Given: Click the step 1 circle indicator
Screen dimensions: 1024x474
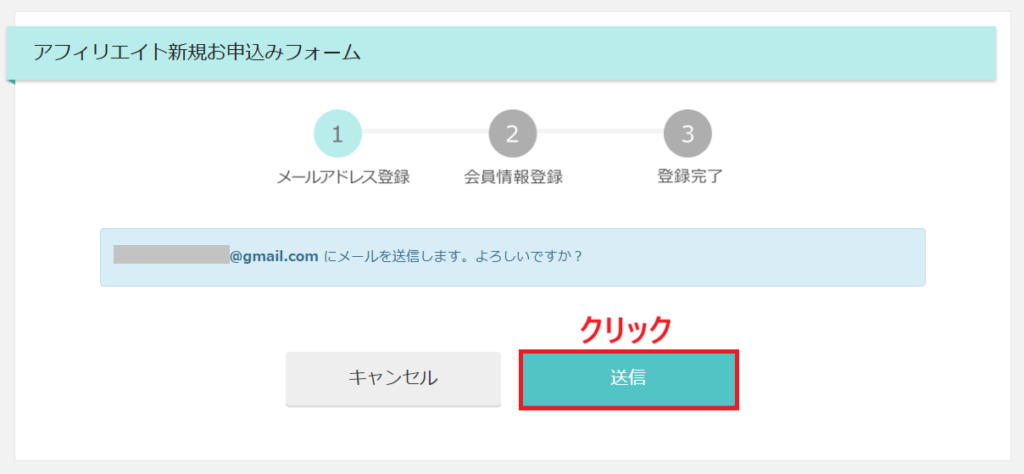Looking at the screenshot, I should [337, 134].
